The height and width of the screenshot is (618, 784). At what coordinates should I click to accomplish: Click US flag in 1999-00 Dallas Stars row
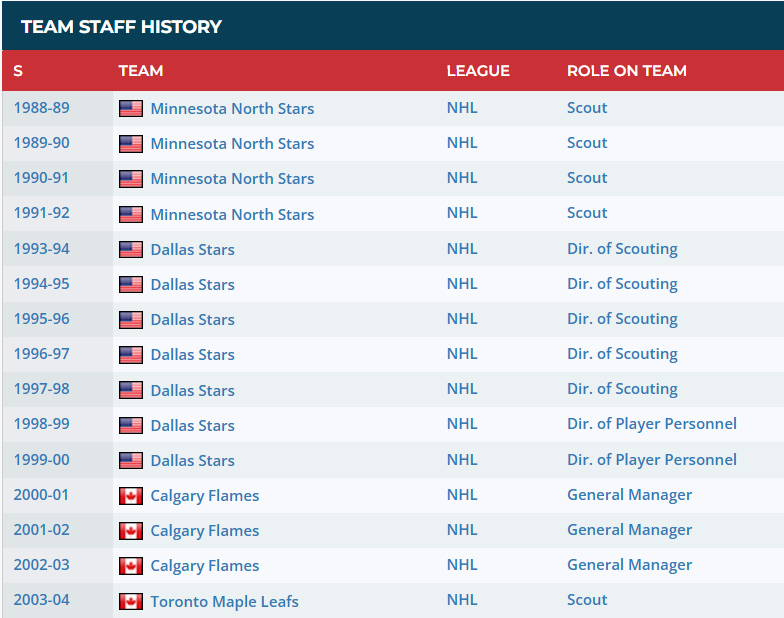[x=131, y=460]
